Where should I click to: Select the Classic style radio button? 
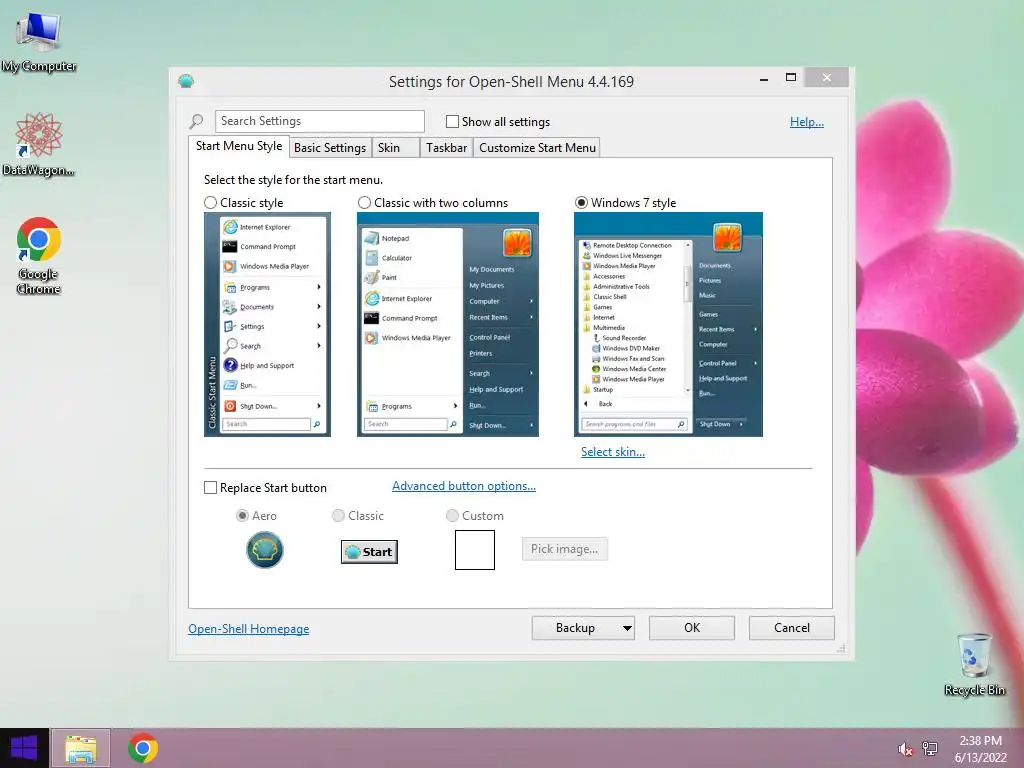(x=210, y=202)
